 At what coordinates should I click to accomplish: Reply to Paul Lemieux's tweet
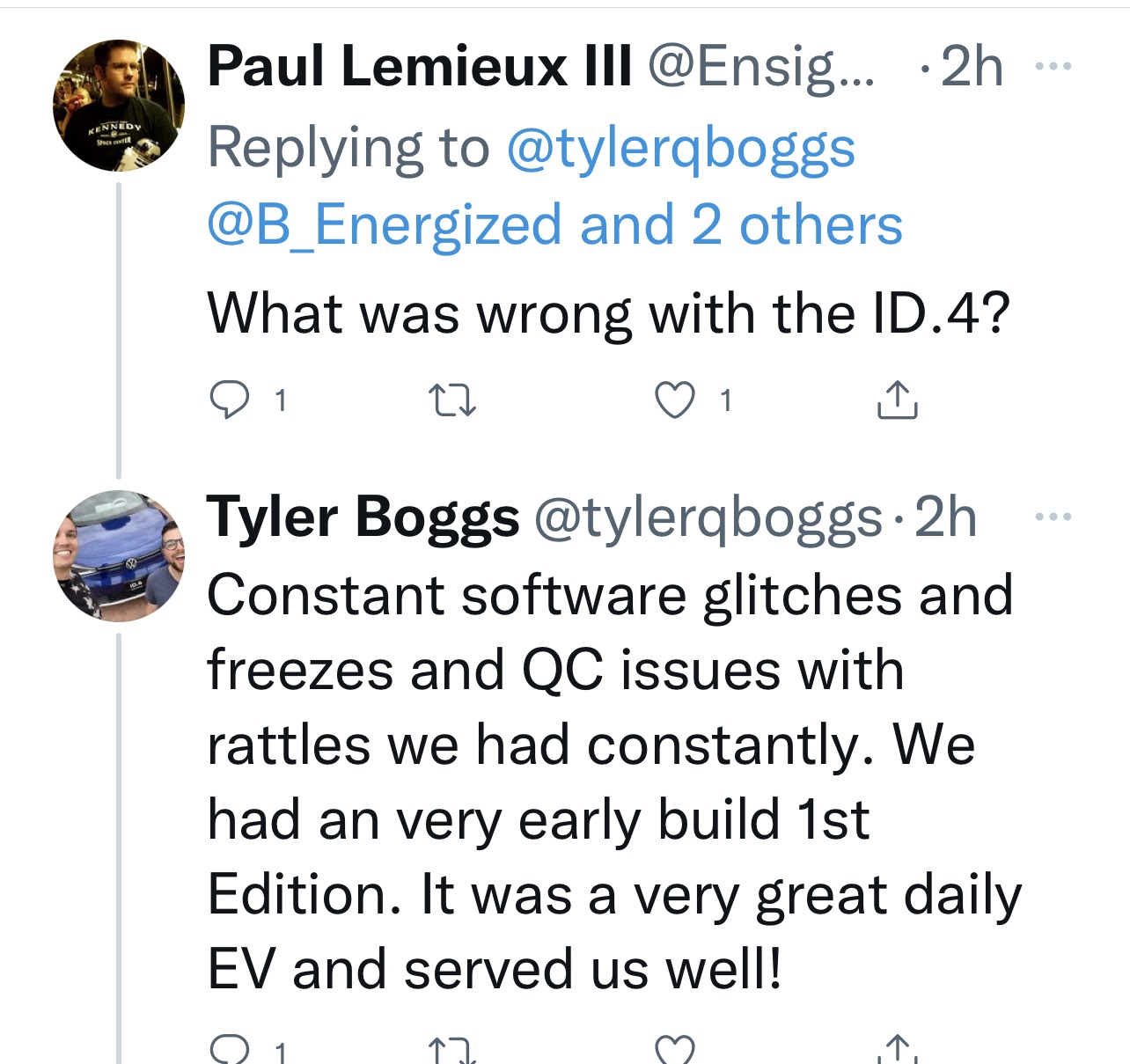[231, 400]
